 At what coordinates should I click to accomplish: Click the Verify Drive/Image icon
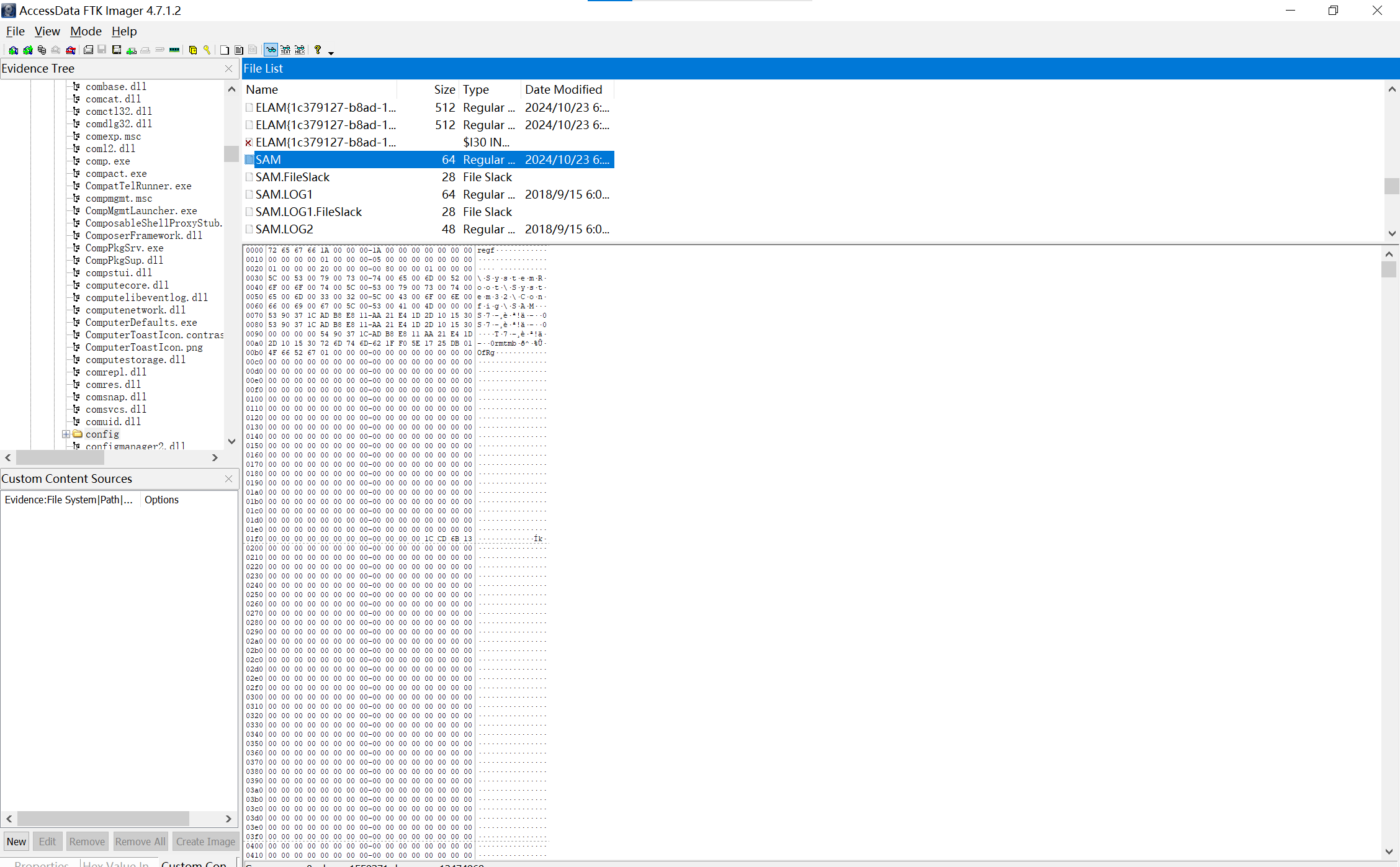tap(159, 50)
